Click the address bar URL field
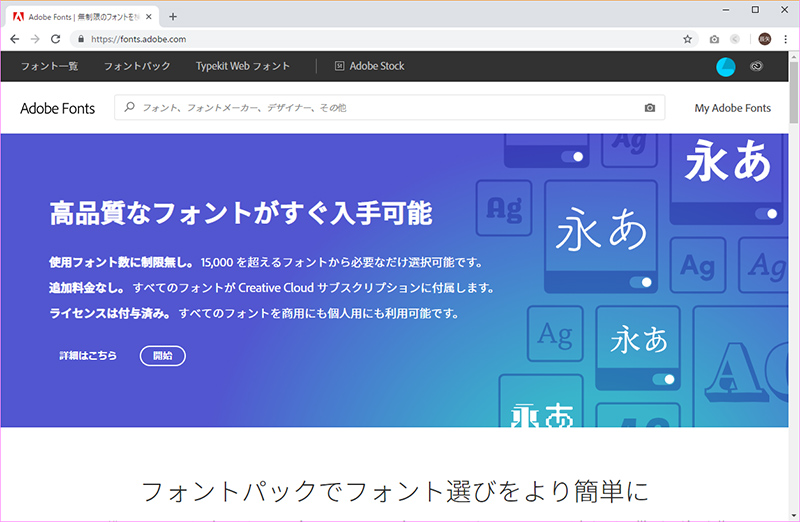Viewport: 800px width, 522px height. [x=383, y=39]
